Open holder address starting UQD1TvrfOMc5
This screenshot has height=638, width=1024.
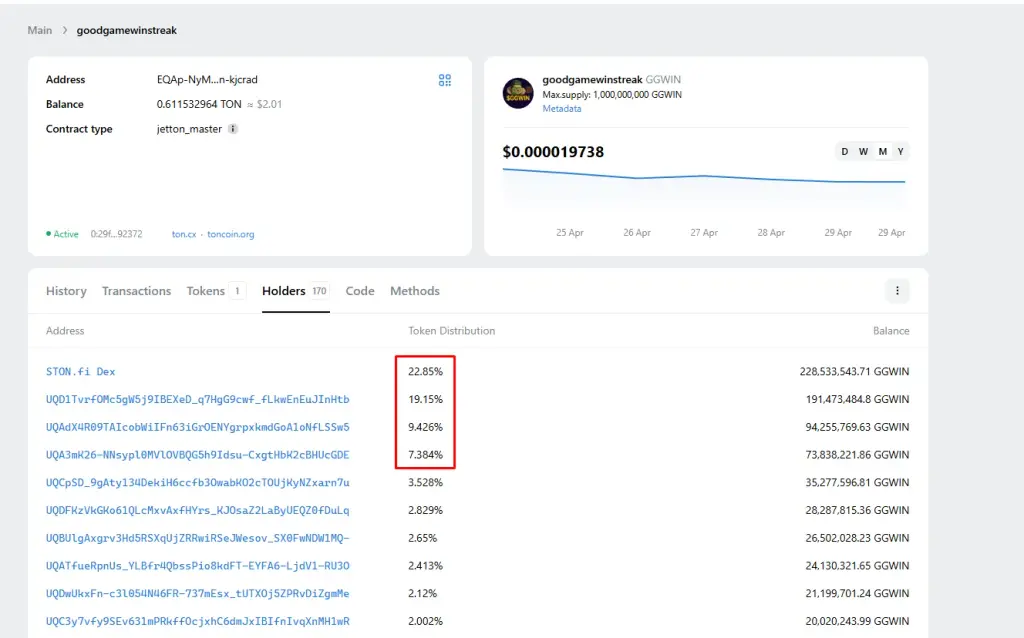[x=197, y=399]
